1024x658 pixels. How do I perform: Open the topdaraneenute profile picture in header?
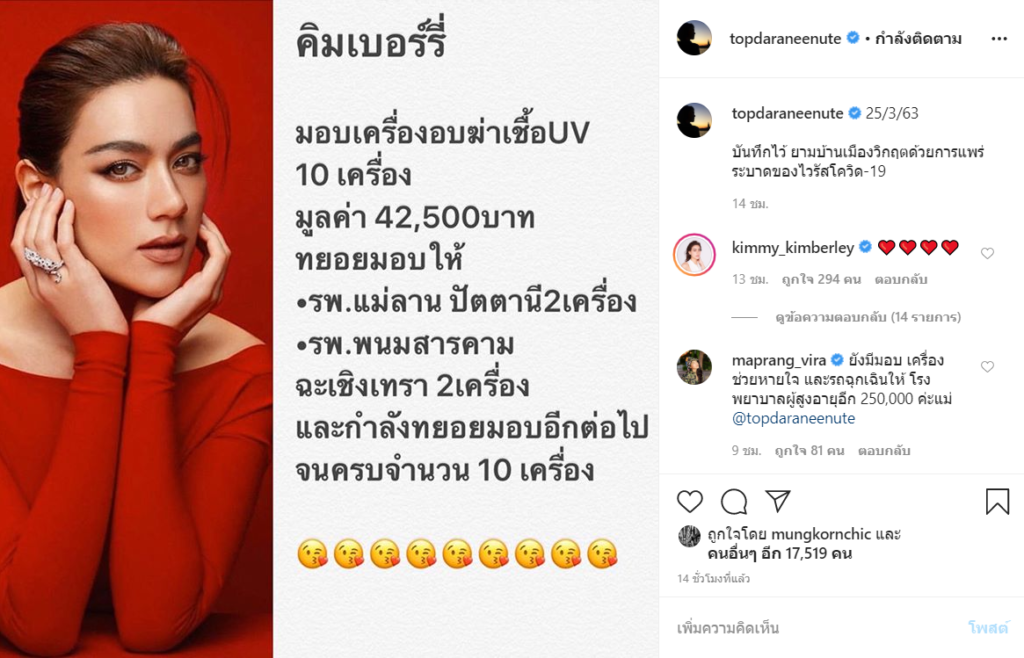click(x=694, y=38)
